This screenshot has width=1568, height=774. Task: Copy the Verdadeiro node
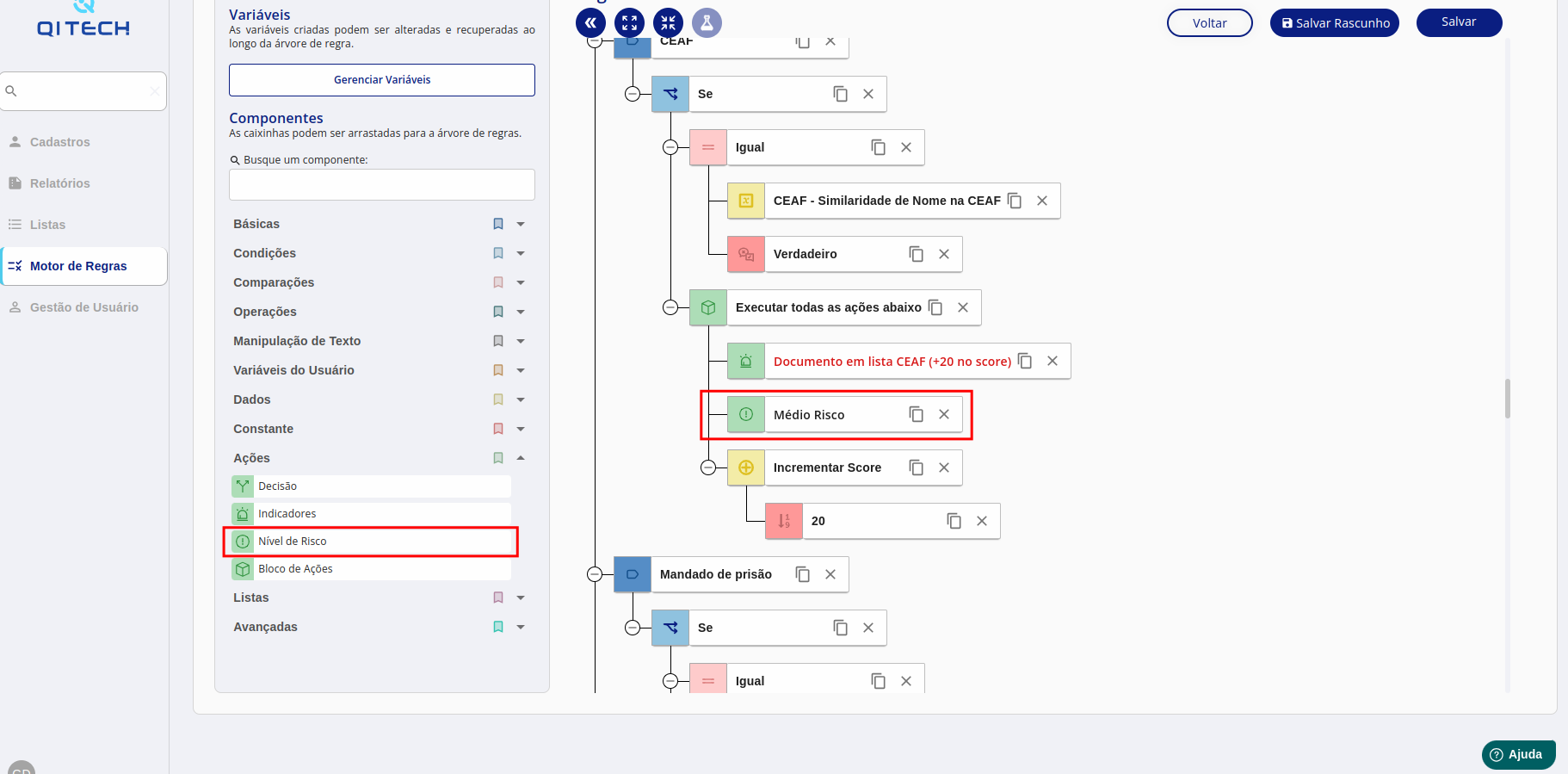[917, 254]
